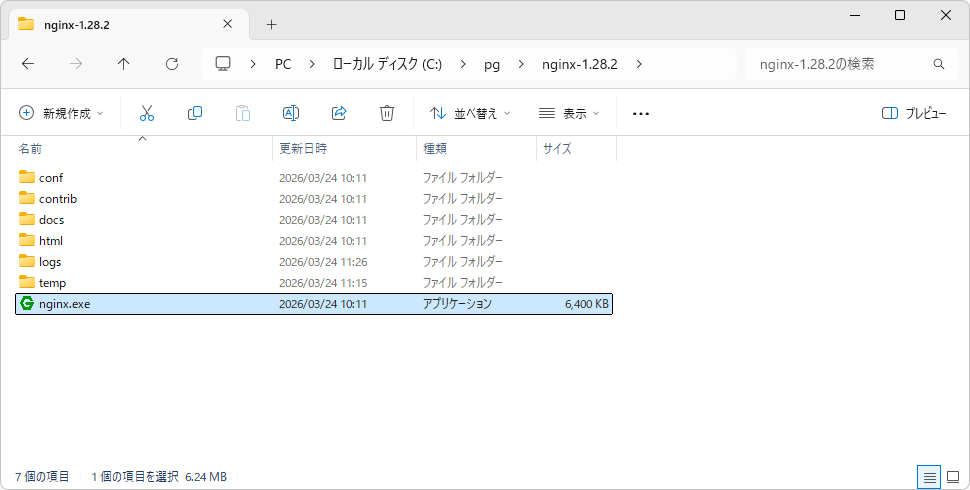
Task: Switch to large thumbnails view icon
Action: tap(953, 477)
